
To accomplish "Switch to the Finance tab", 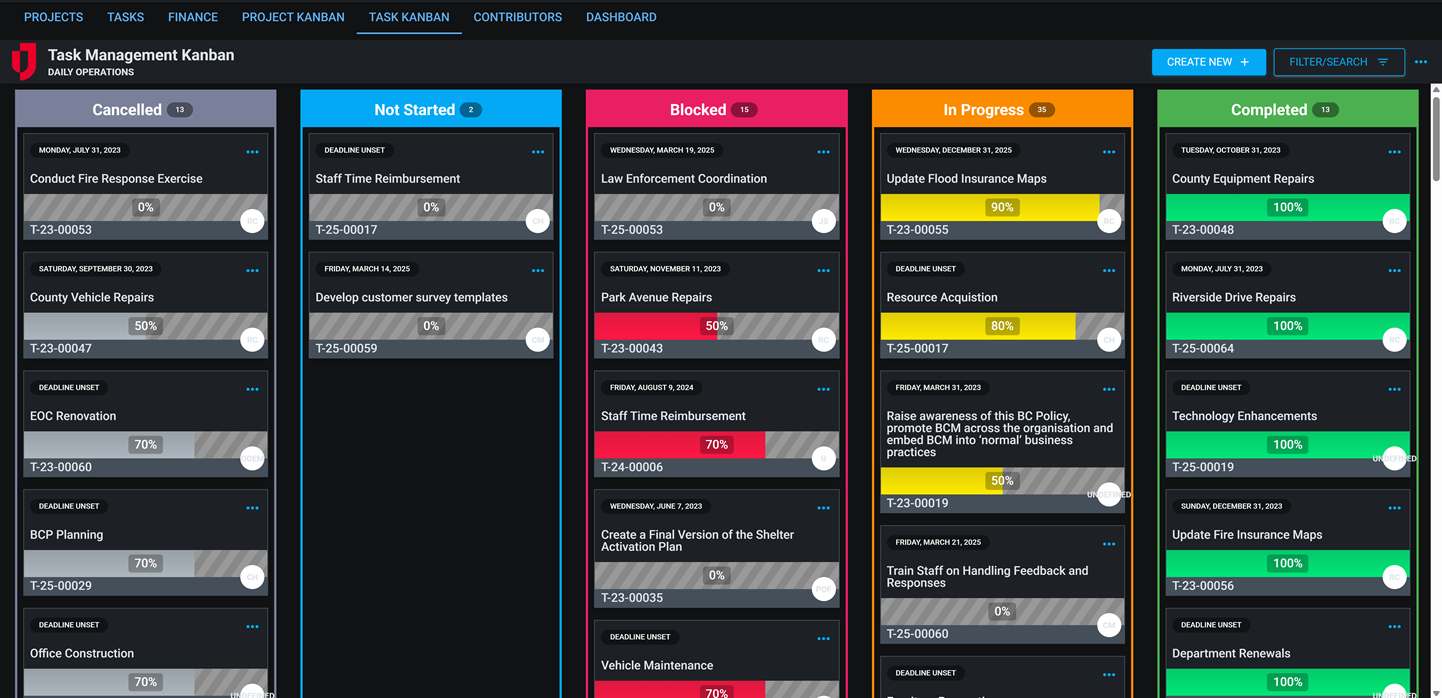I will (x=192, y=17).
